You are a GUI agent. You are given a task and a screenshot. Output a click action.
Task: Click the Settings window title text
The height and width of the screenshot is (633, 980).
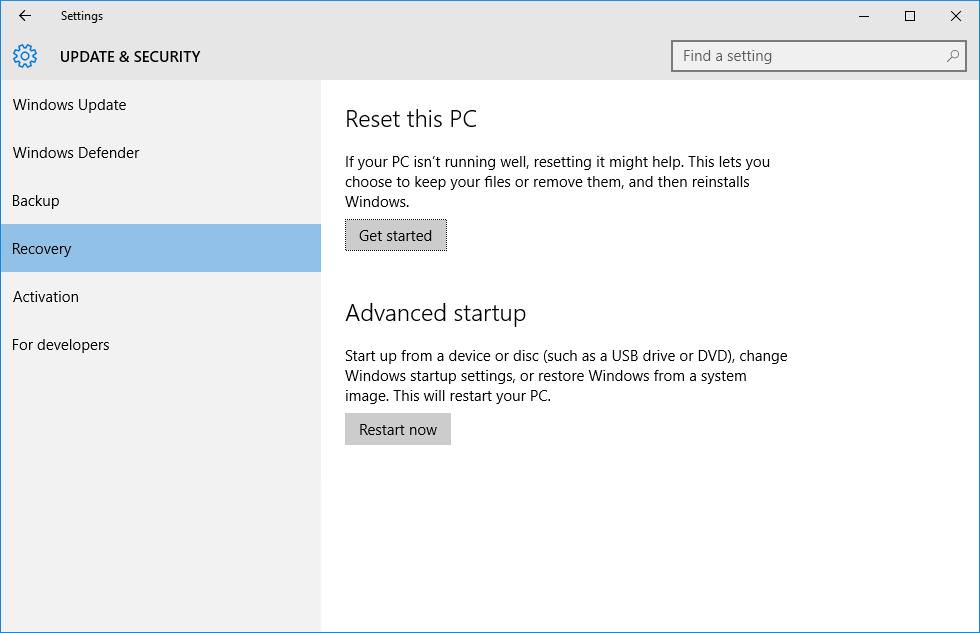point(82,16)
